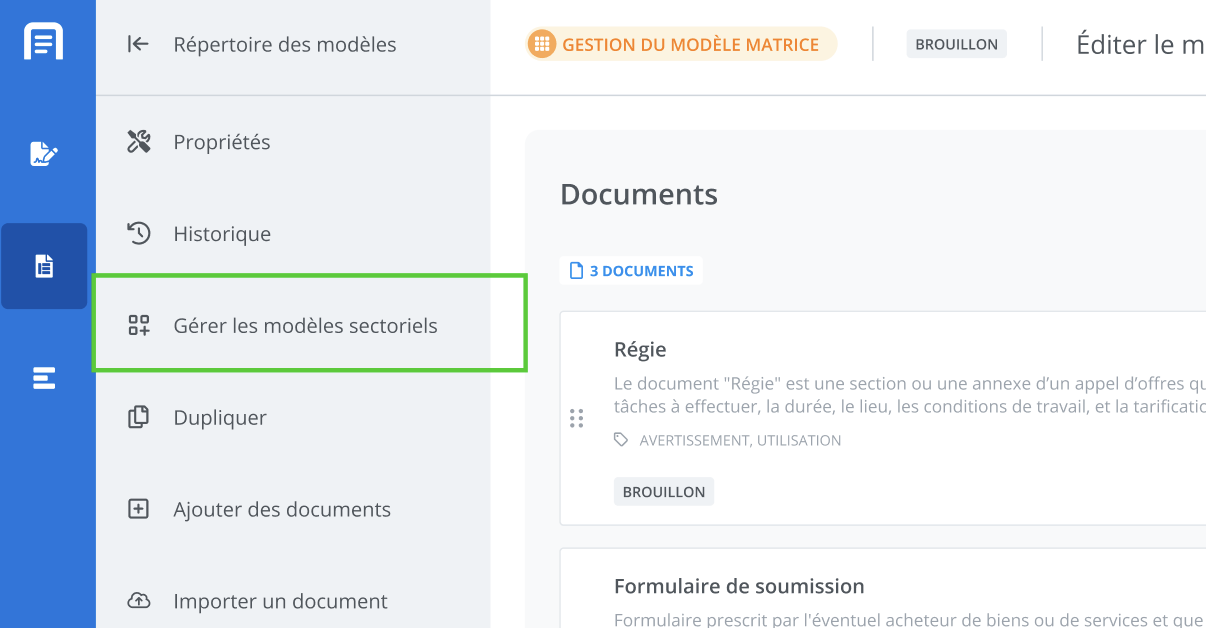This screenshot has height=628, width=1206.
Task: Open the Propriétés tools icon
Action: pos(139,142)
